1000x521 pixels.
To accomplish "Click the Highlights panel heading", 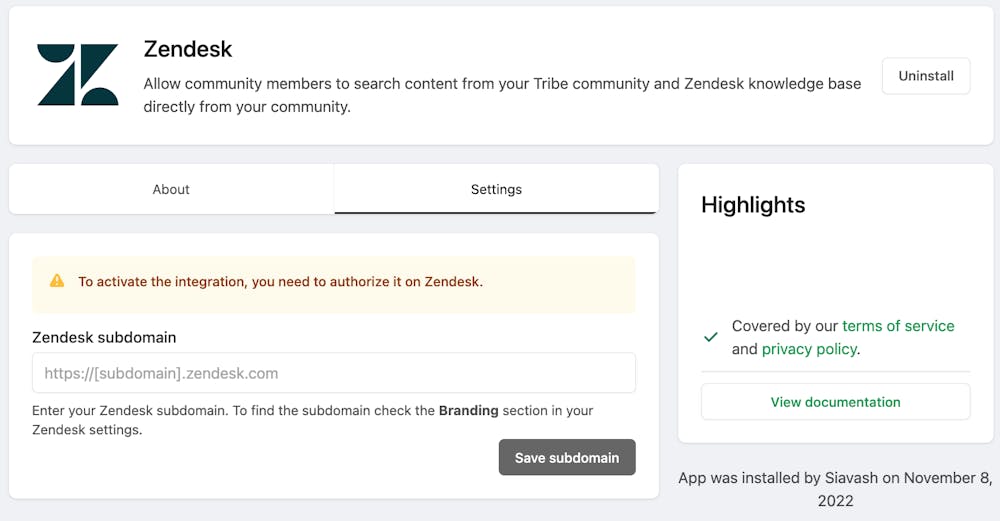I will pos(753,205).
